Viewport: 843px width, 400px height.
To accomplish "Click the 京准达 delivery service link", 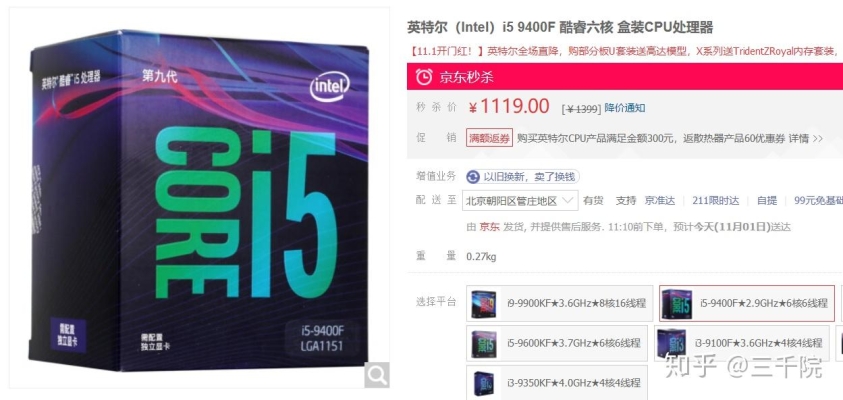I will [660, 201].
